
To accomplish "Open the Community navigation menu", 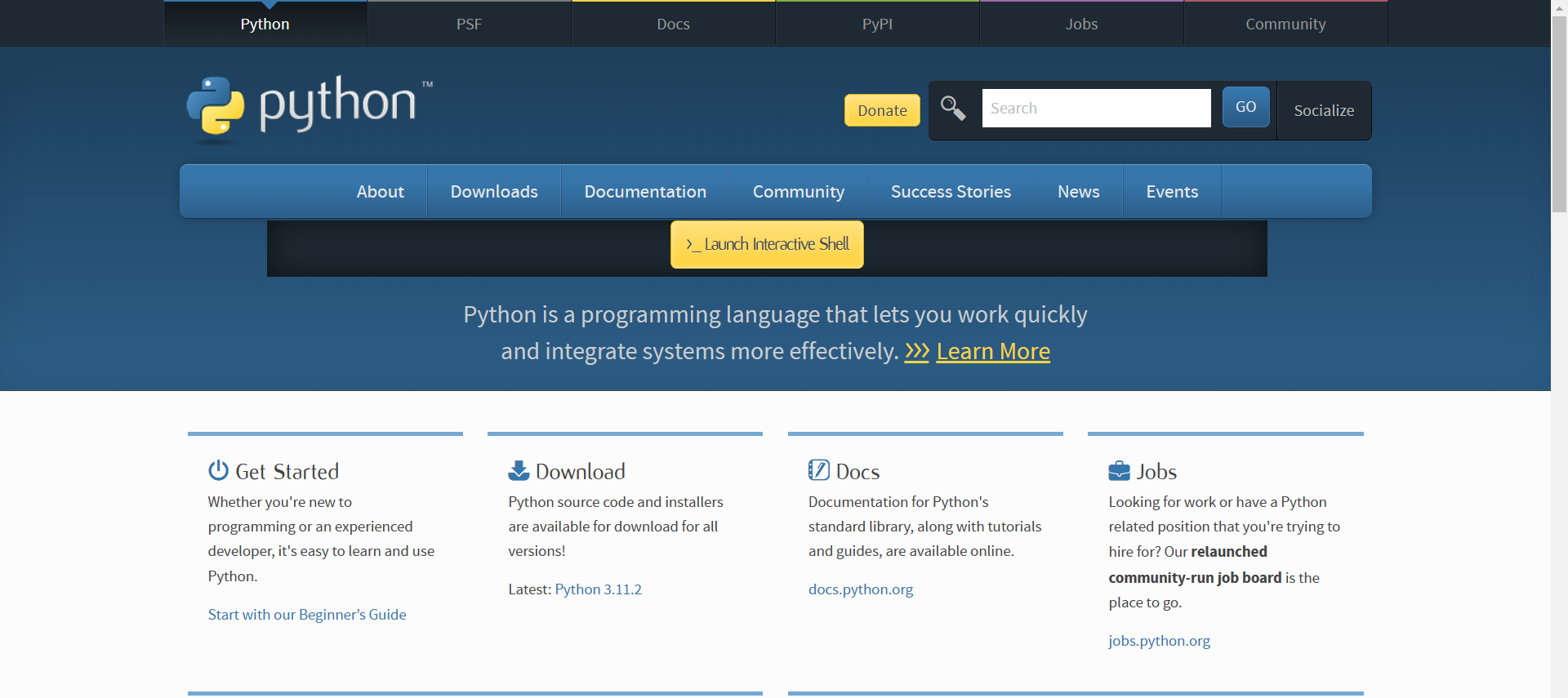I will [x=799, y=191].
